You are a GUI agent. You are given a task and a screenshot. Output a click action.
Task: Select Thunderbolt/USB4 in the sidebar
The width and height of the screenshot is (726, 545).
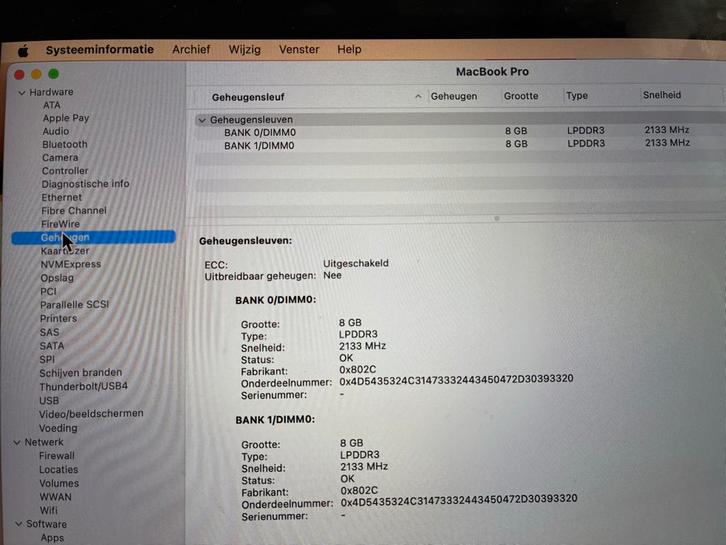(x=83, y=386)
